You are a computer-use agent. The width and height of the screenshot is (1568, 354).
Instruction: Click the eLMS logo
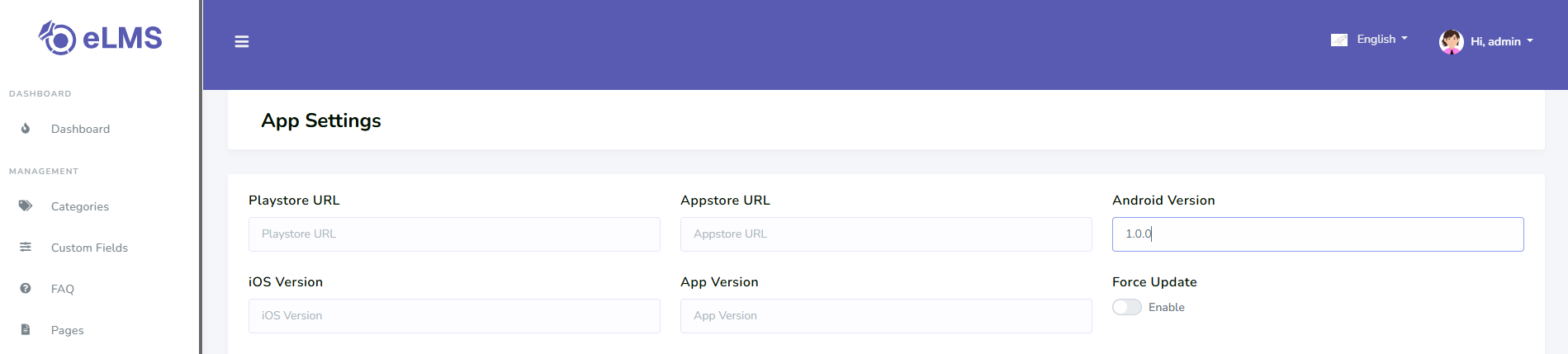(x=100, y=38)
